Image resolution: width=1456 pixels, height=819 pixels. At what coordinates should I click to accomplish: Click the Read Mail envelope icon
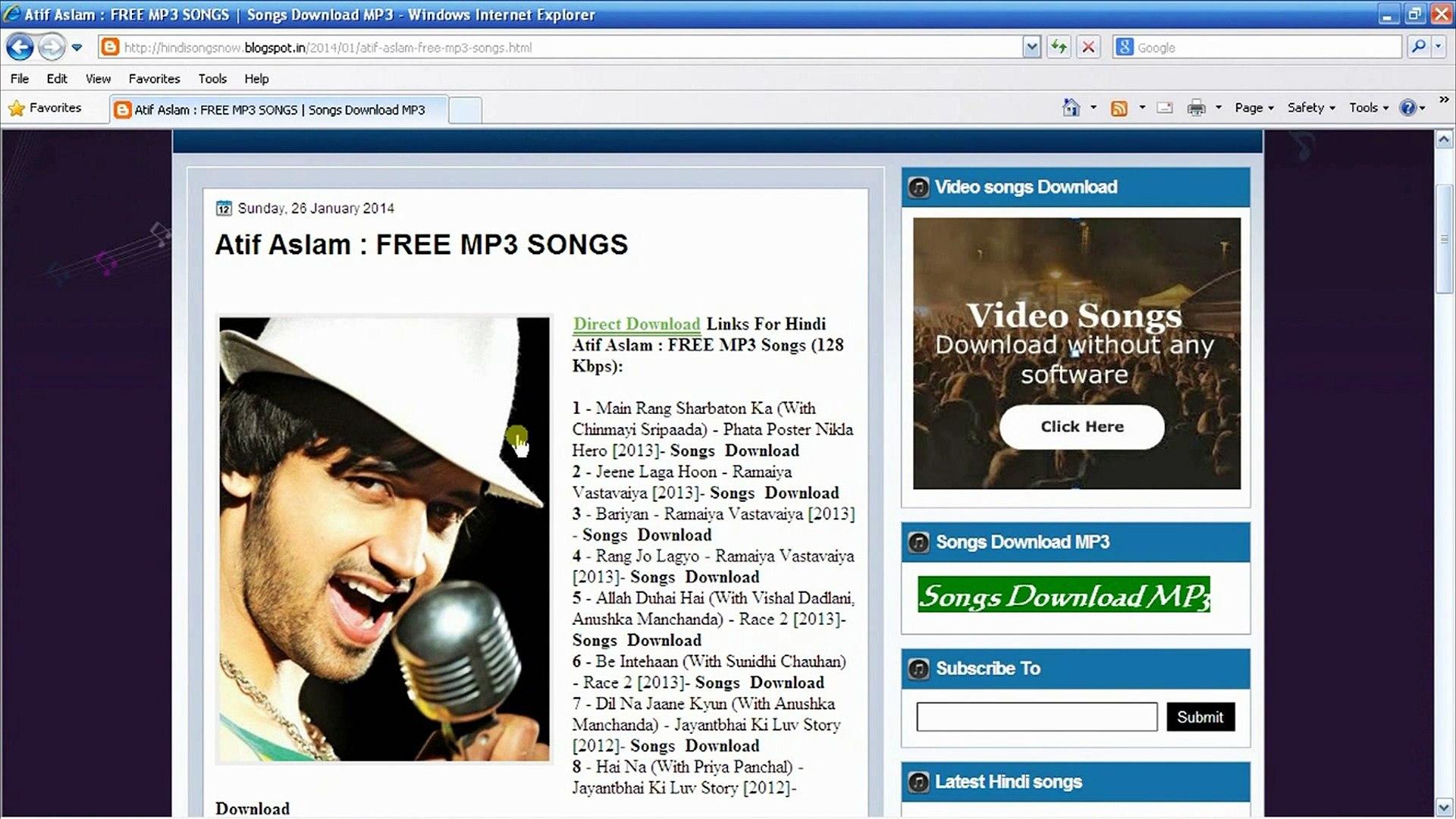[1165, 108]
